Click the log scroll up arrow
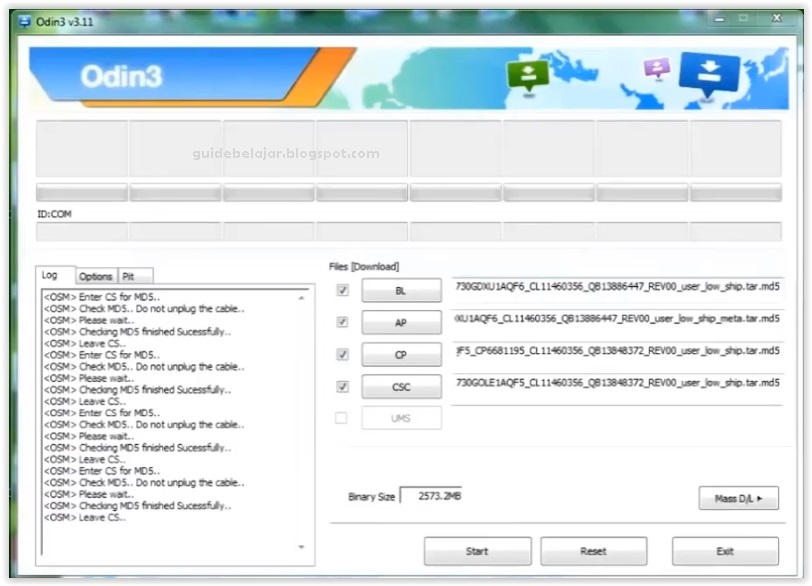Image resolution: width=812 pixels, height=586 pixels. tap(301, 298)
